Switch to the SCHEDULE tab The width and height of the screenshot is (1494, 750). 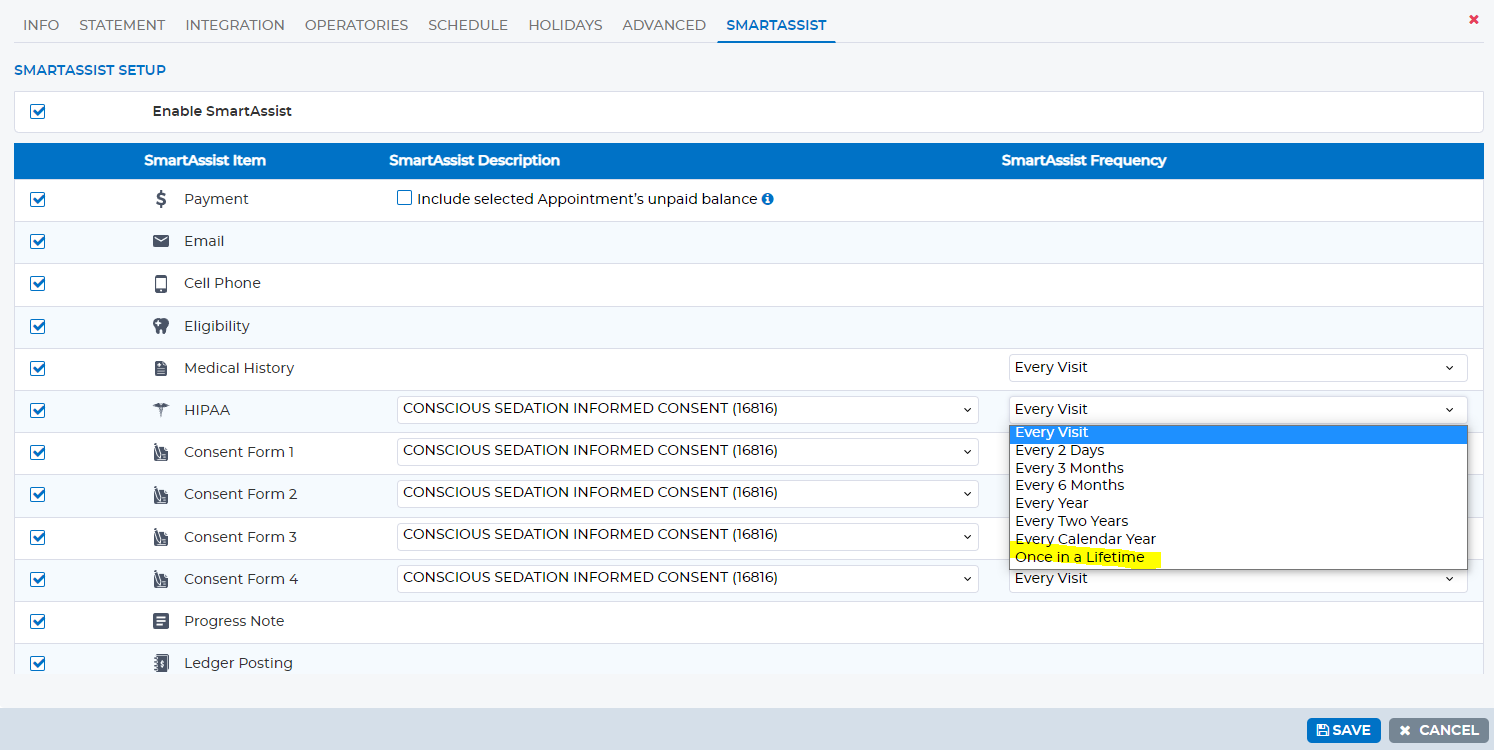pyautogui.click(x=468, y=25)
